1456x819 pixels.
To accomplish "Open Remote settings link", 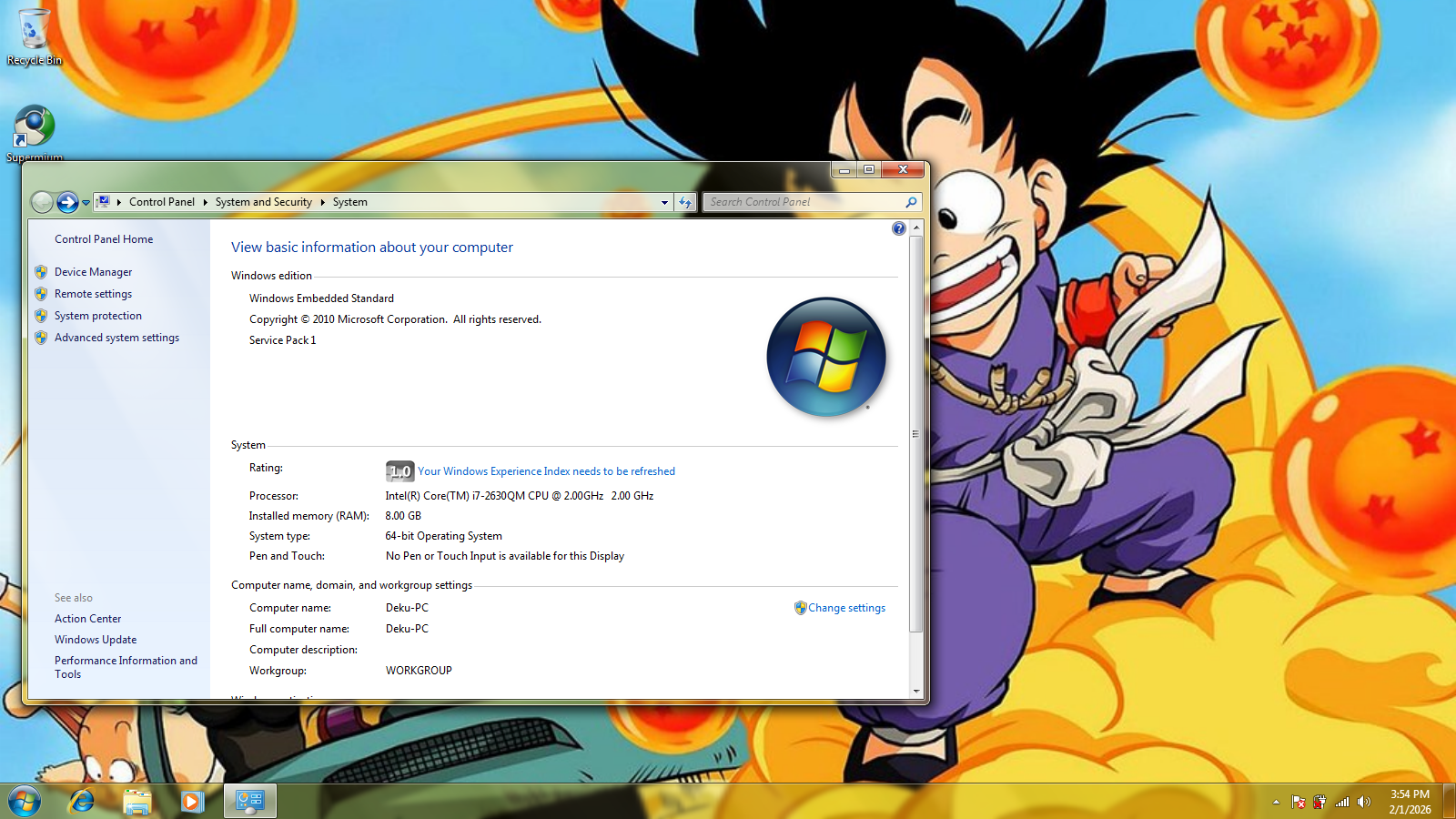I will [x=93, y=294].
